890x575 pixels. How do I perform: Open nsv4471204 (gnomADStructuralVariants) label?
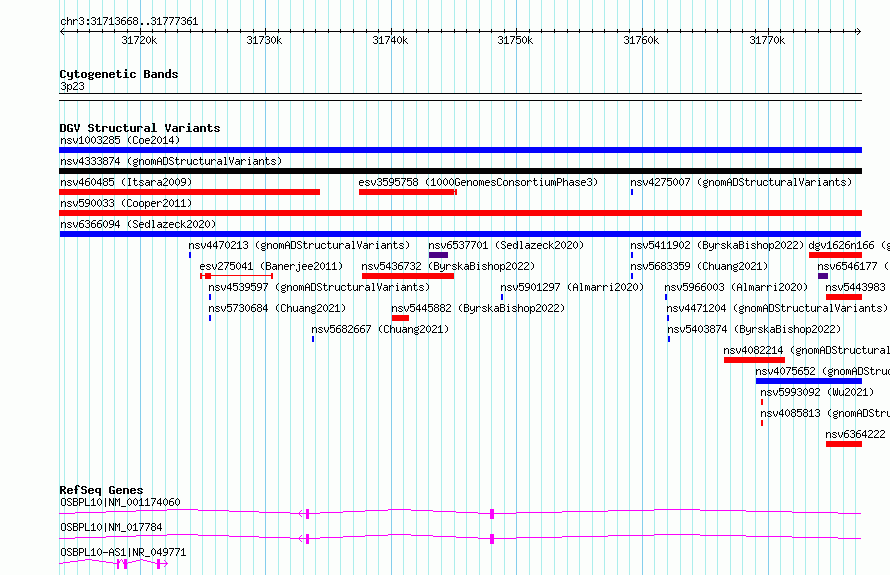pos(777,308)
